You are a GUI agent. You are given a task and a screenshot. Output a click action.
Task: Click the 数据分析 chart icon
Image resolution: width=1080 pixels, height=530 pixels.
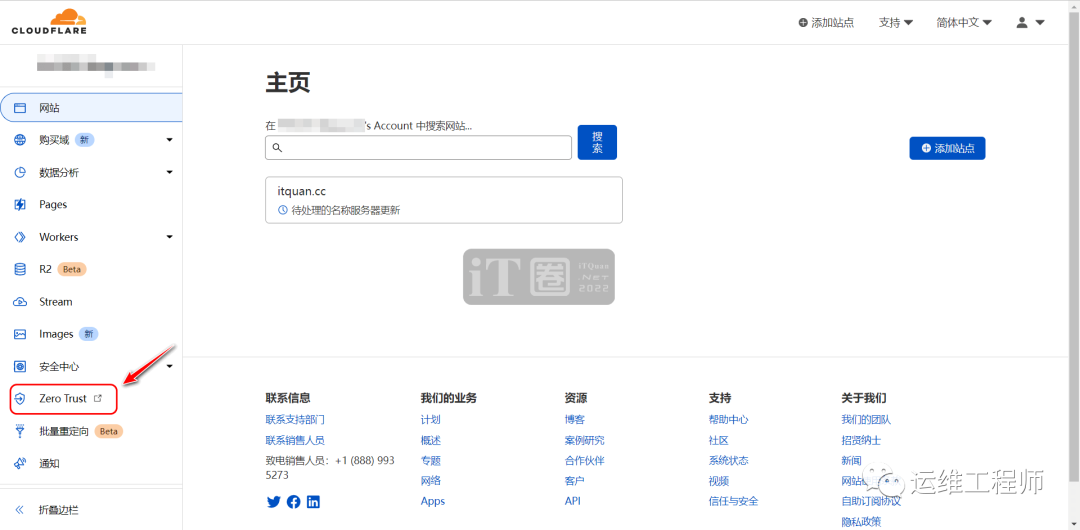[20, 172]
